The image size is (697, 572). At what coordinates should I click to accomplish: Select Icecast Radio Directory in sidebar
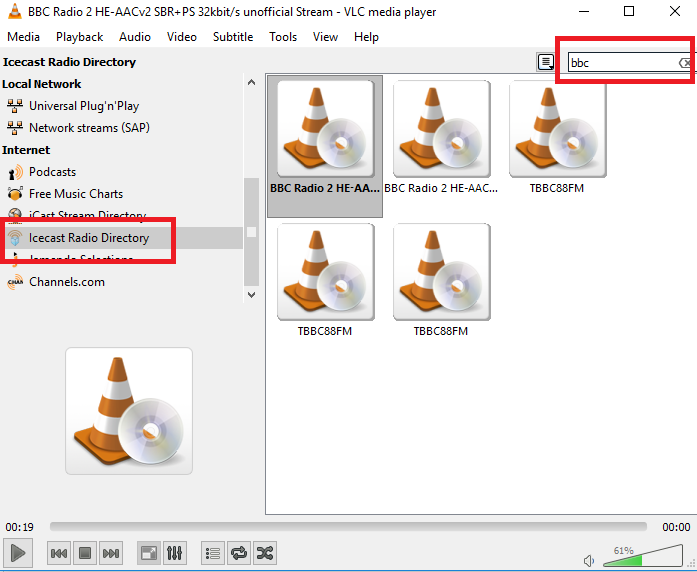[121, 238]
